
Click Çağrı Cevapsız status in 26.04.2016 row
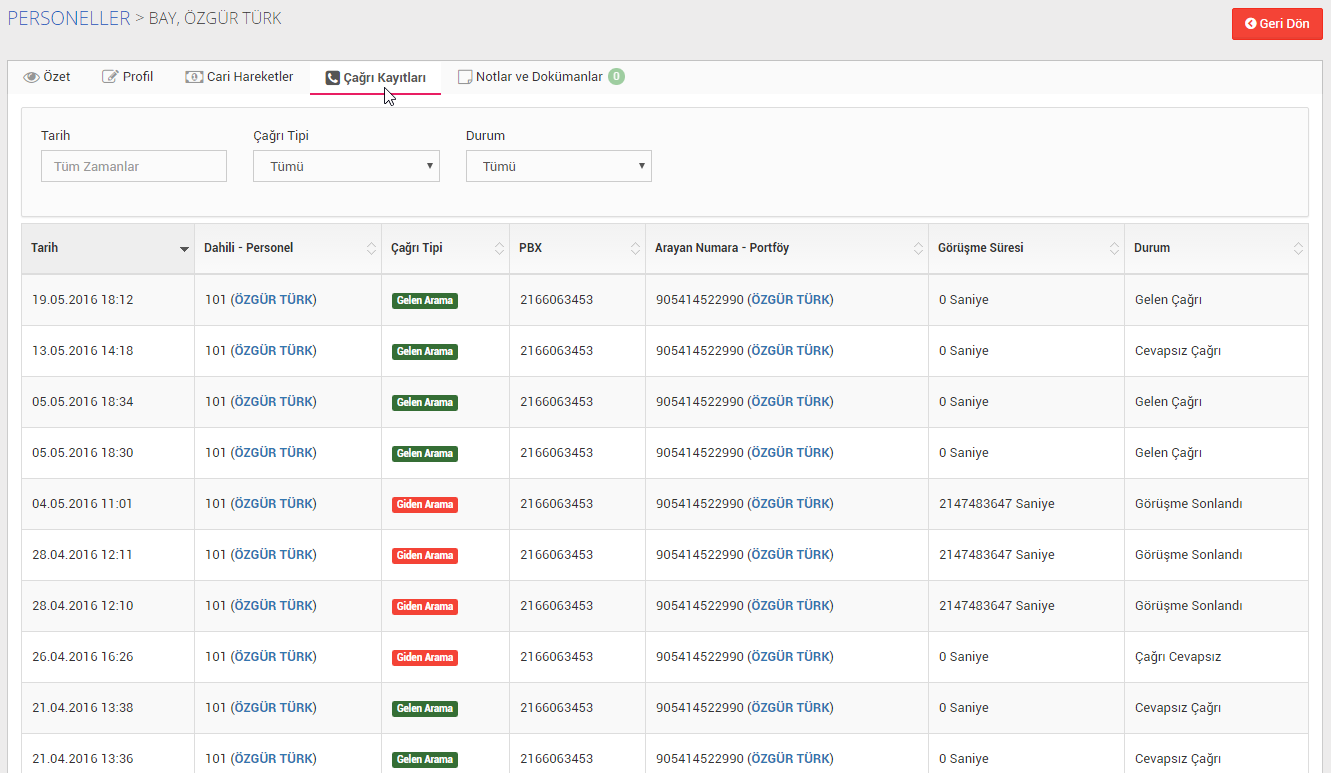(1178, 657)
